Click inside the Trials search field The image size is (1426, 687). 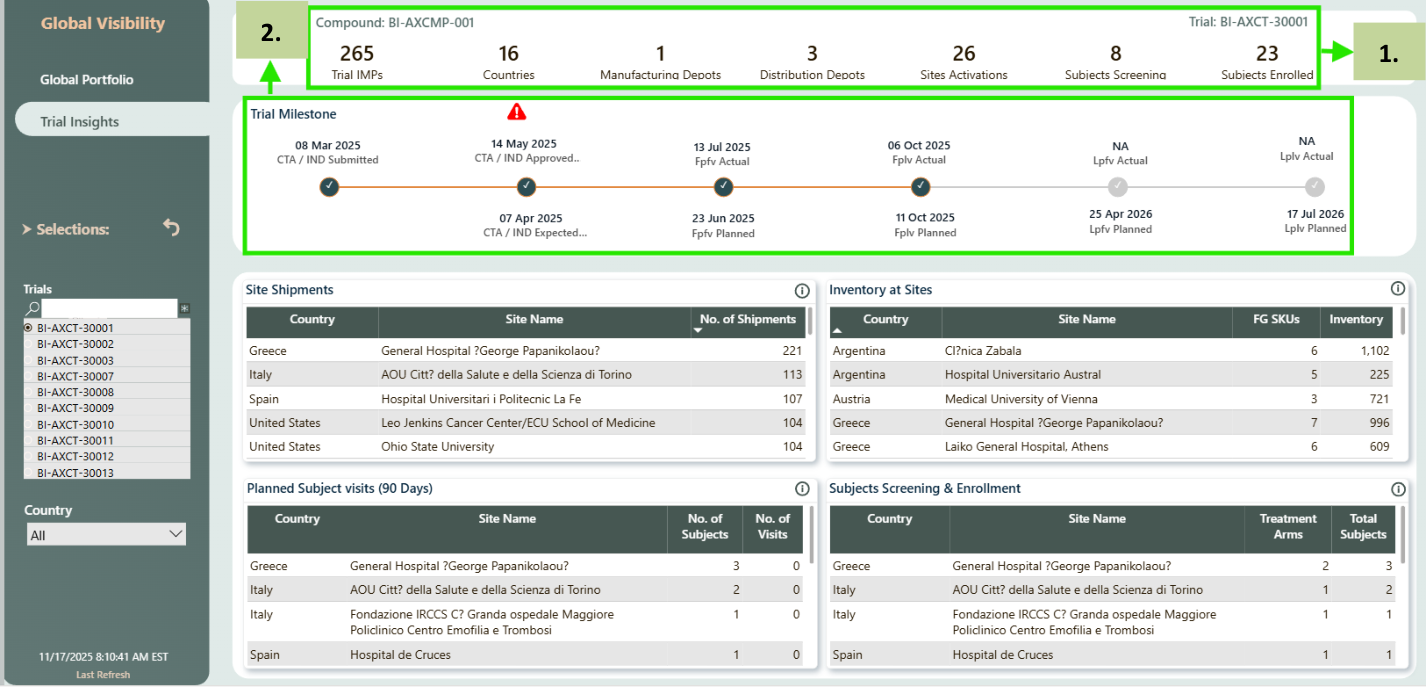(109, 309)
